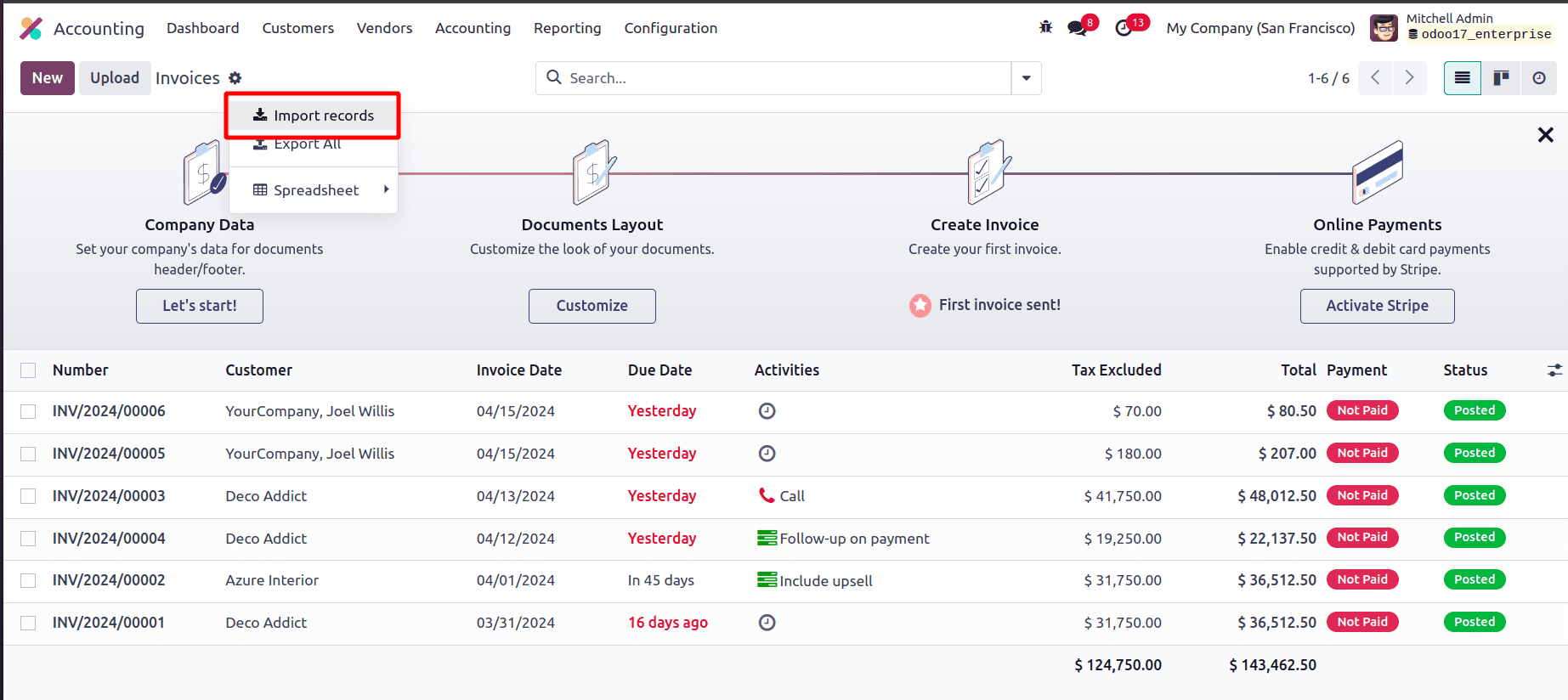Click Azure Interior customer cell
This screenshot has height=700, width=1568.
[x=272, y=580]
